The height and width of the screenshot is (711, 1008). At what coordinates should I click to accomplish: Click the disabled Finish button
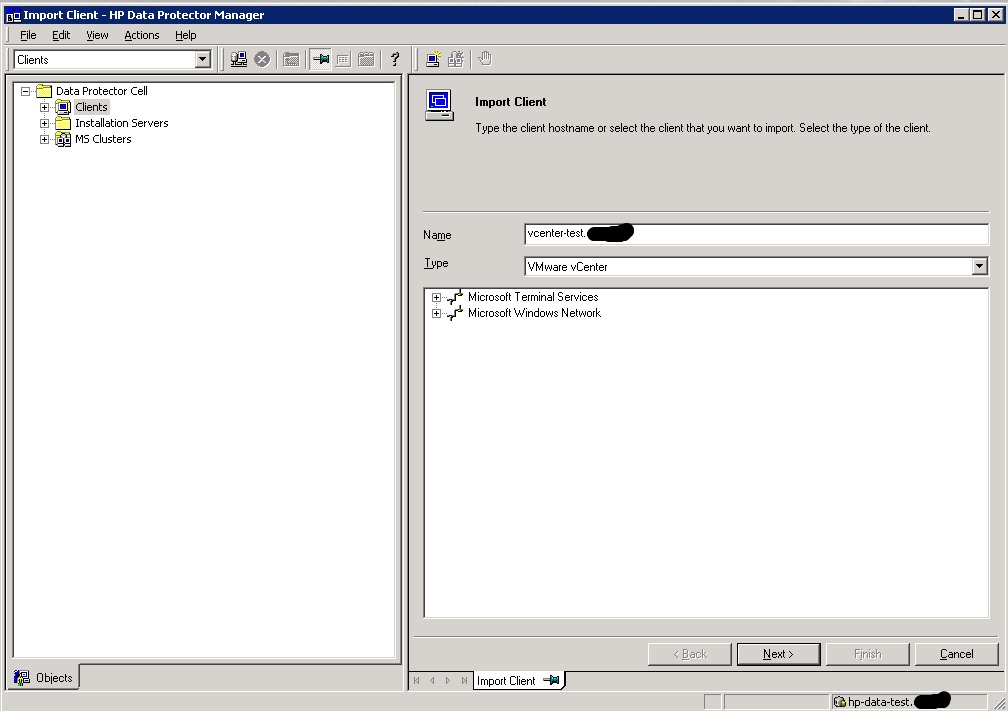pos(867,654)
